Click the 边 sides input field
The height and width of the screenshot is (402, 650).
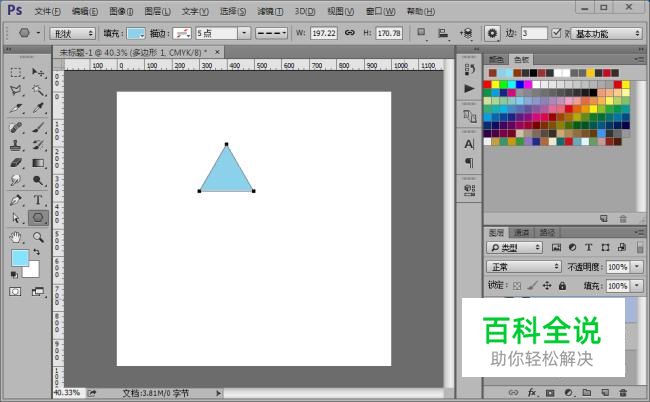tap(534, 33)
